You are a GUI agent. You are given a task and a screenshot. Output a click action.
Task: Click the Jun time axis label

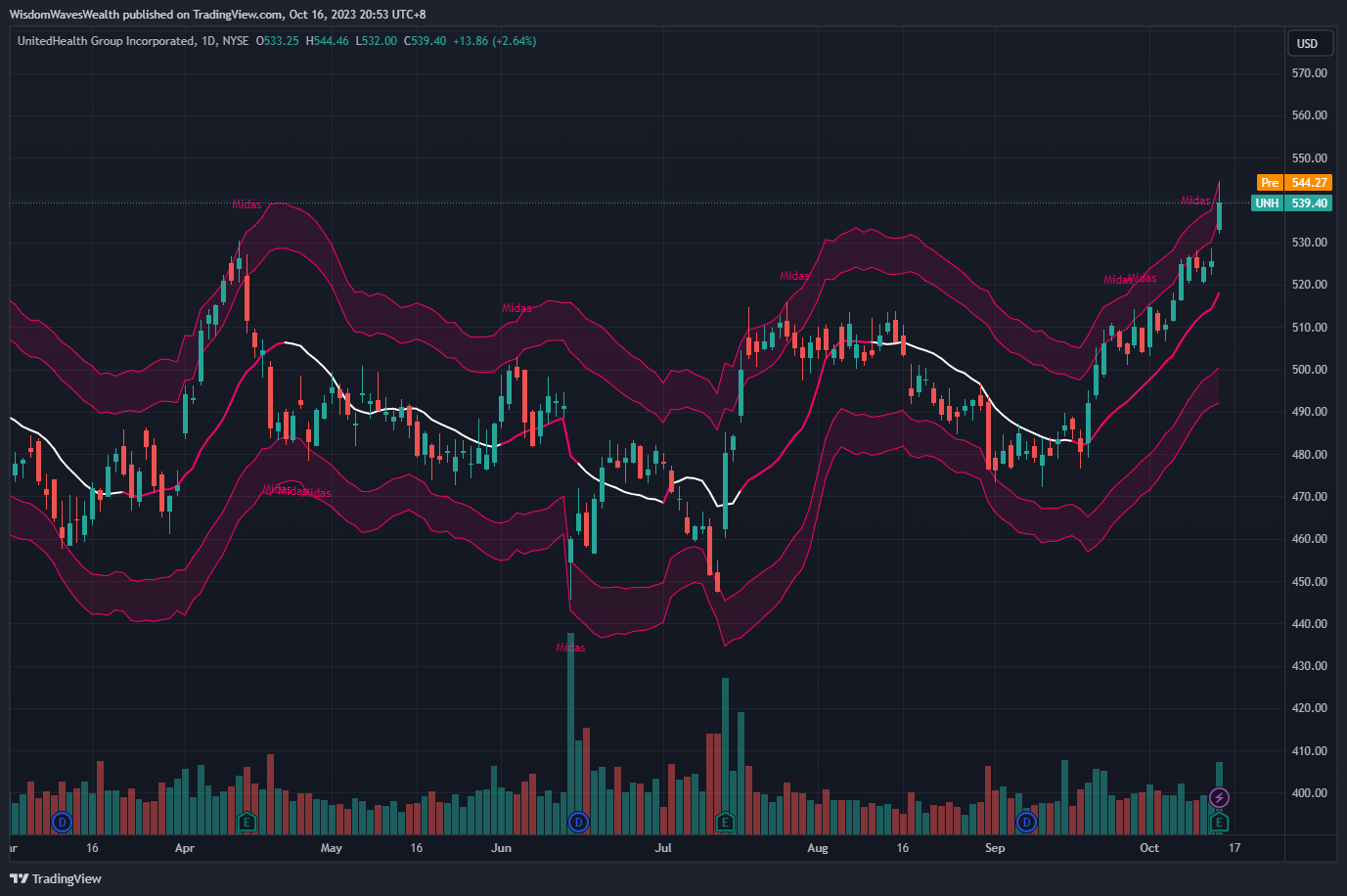coord(501,848)
